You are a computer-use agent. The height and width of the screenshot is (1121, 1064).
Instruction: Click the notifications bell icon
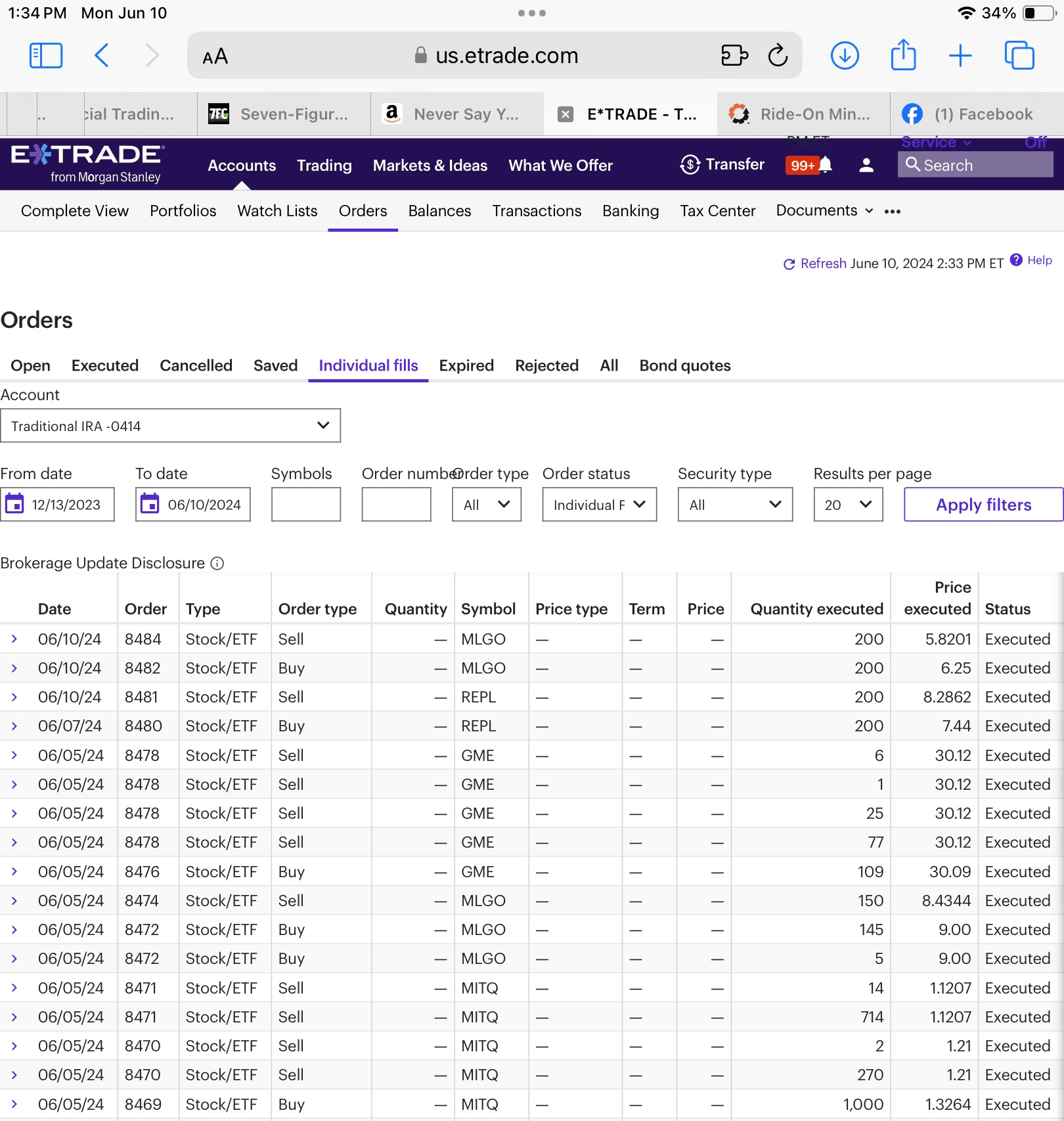pos(826,165)
